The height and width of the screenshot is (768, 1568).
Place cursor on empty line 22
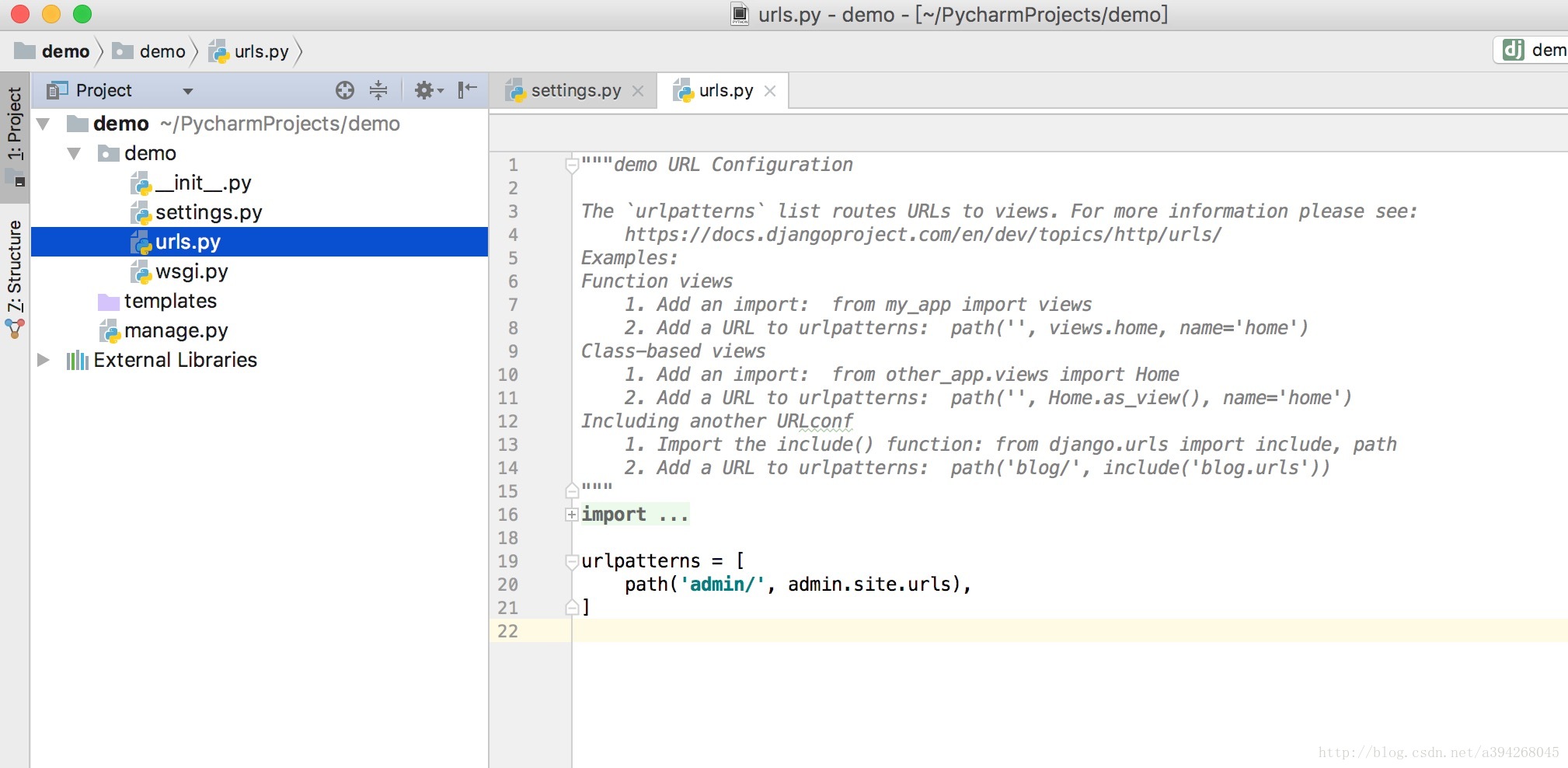click(1070, 630)
